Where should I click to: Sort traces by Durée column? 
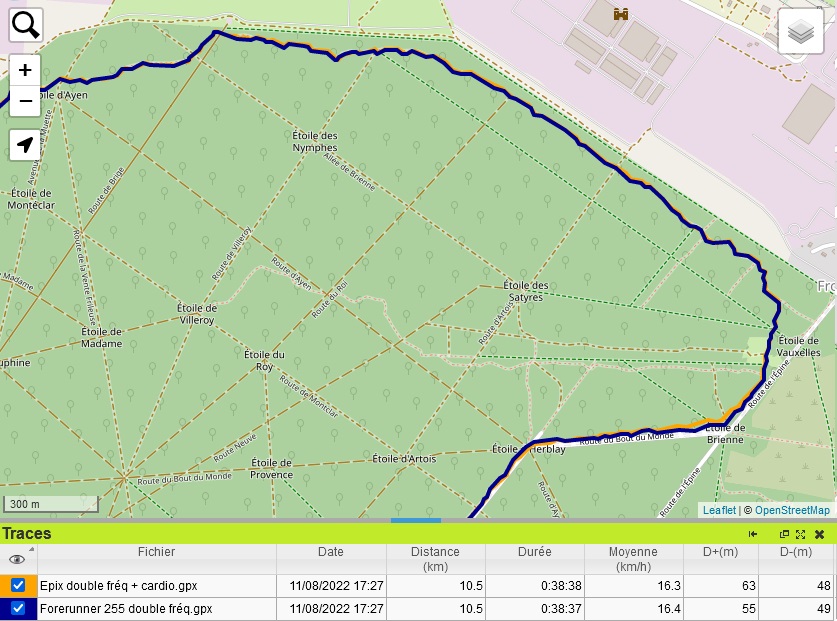534,552
